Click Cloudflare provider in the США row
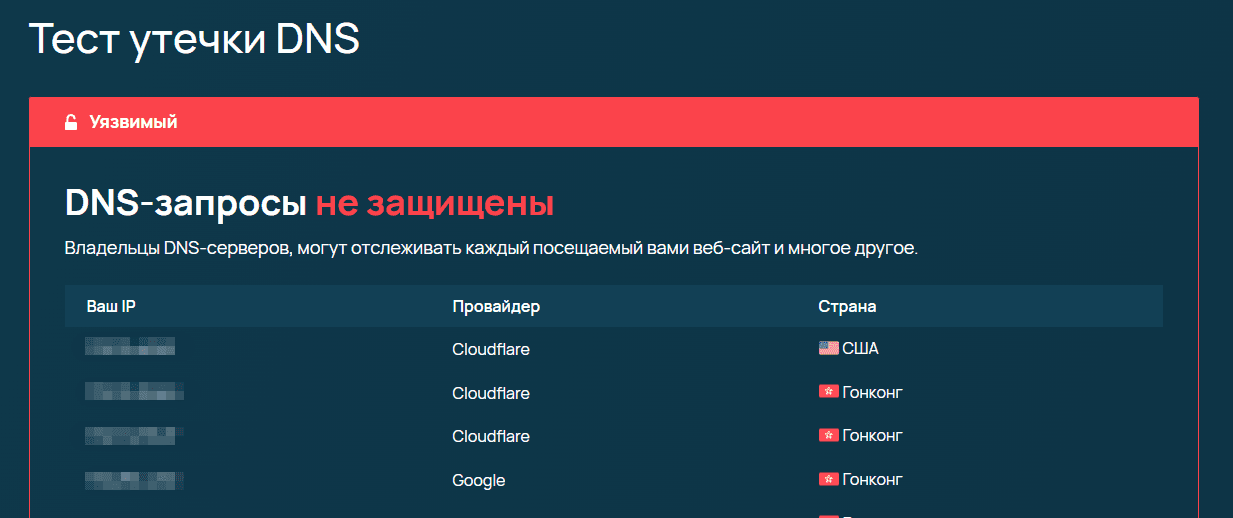 point(490,350)
